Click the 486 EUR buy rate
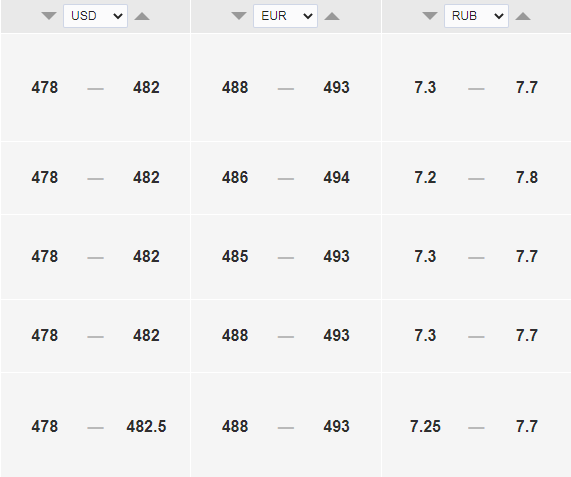Screen dimensions: 571x477 tap(235, 177)
